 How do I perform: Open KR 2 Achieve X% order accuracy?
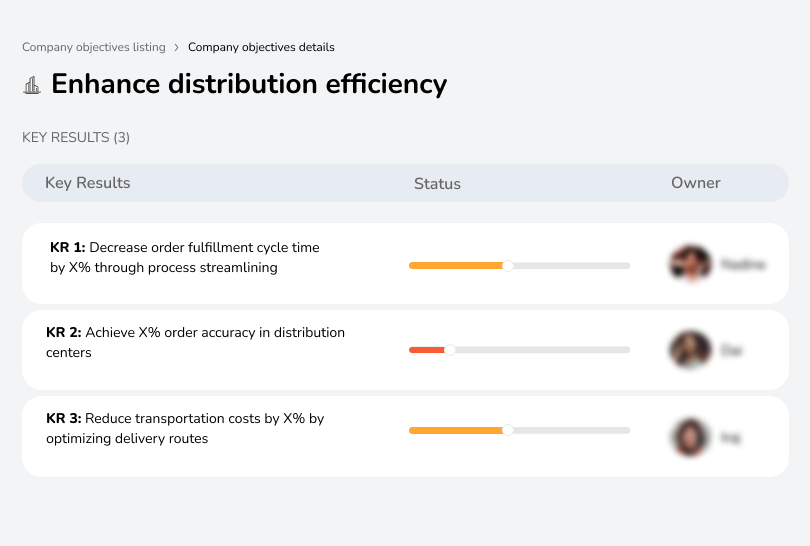(x=195, y=342)
